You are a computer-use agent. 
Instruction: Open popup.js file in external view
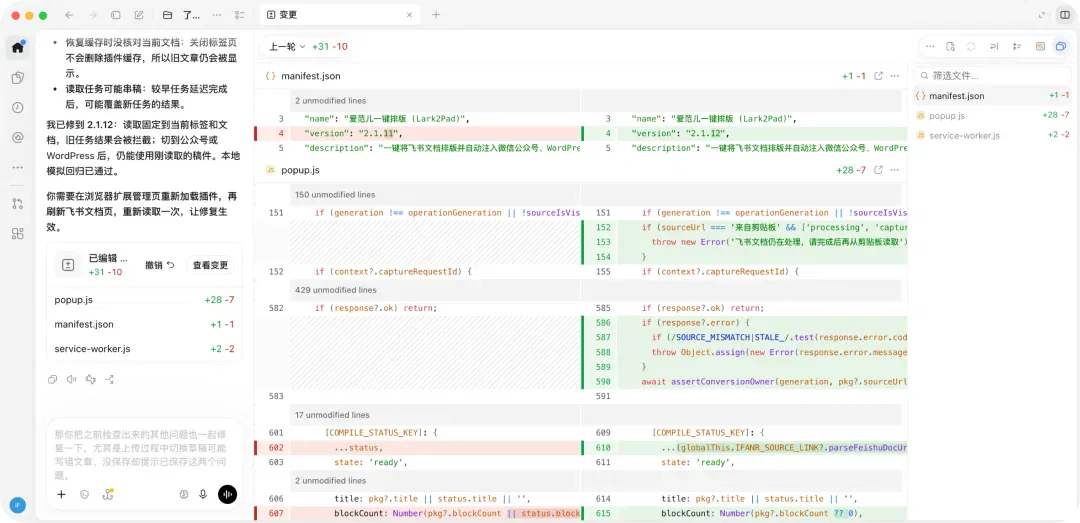pyautogui.click(x=879, y=170)
